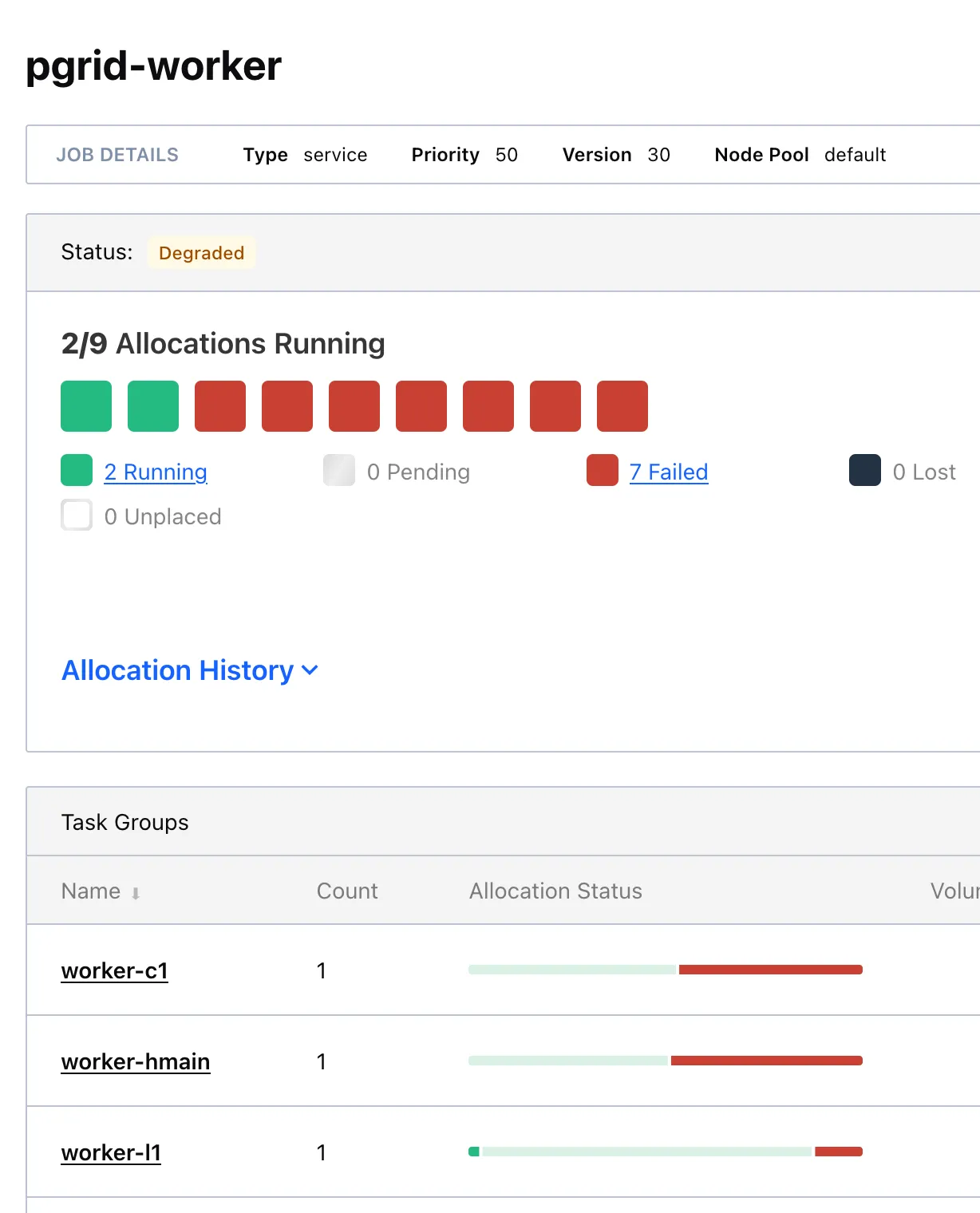This screenshot has height=1213, width=980.
Task: Expand the Allocation History section
Action: tap(178, 670)
